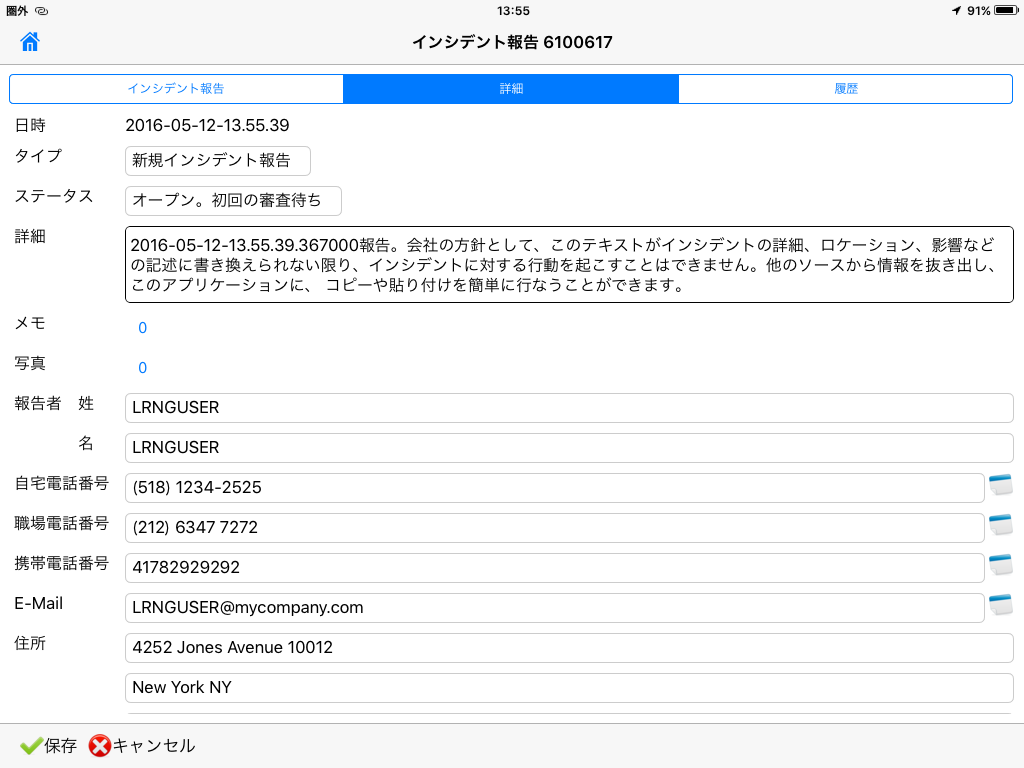This screenshot has height=768, width=1024.
Task: Click the 住所 field with 4252 Jones Avenue
Action: (569, 648)
